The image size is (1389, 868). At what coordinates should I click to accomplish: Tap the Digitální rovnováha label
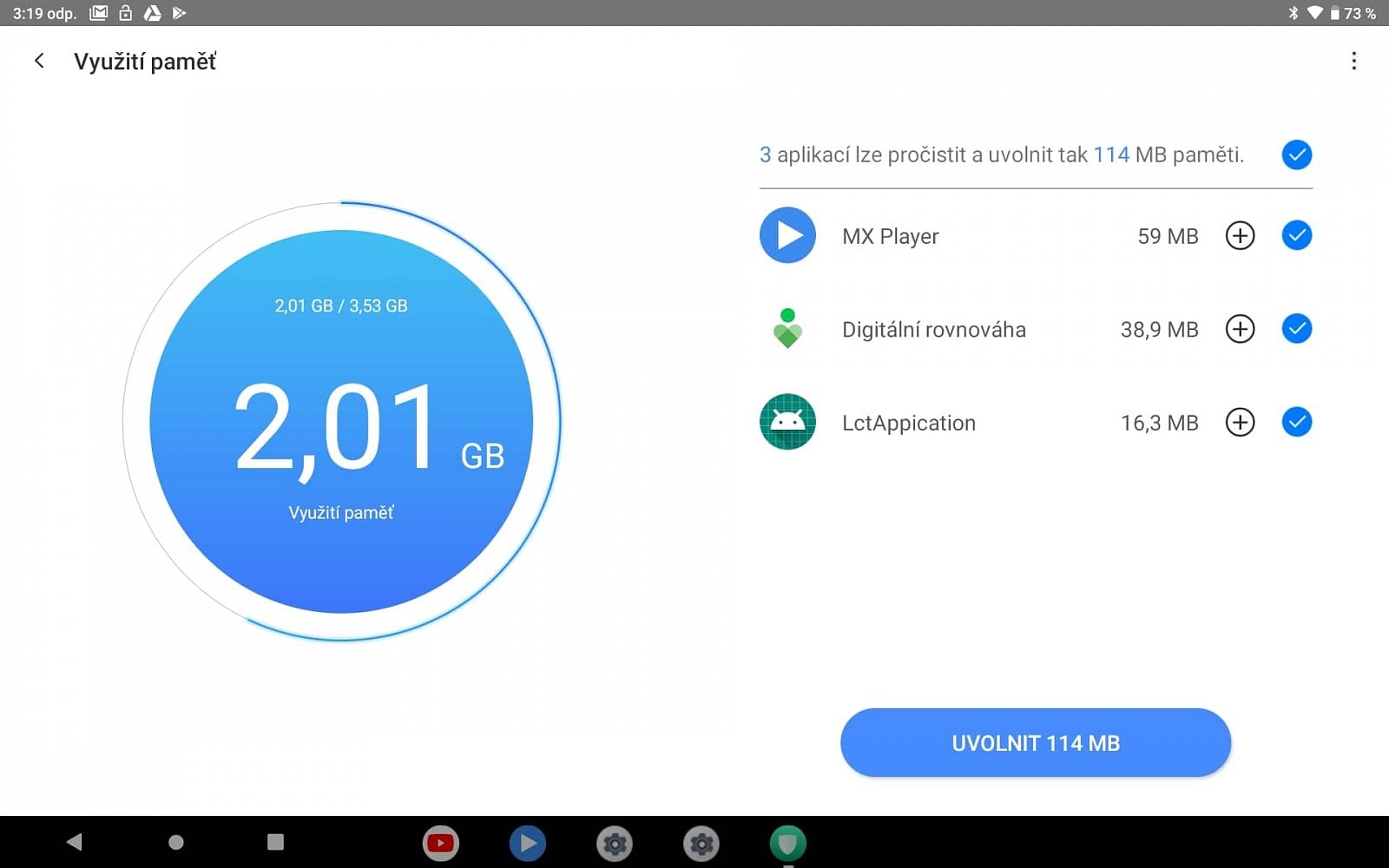tap(934, 330)
